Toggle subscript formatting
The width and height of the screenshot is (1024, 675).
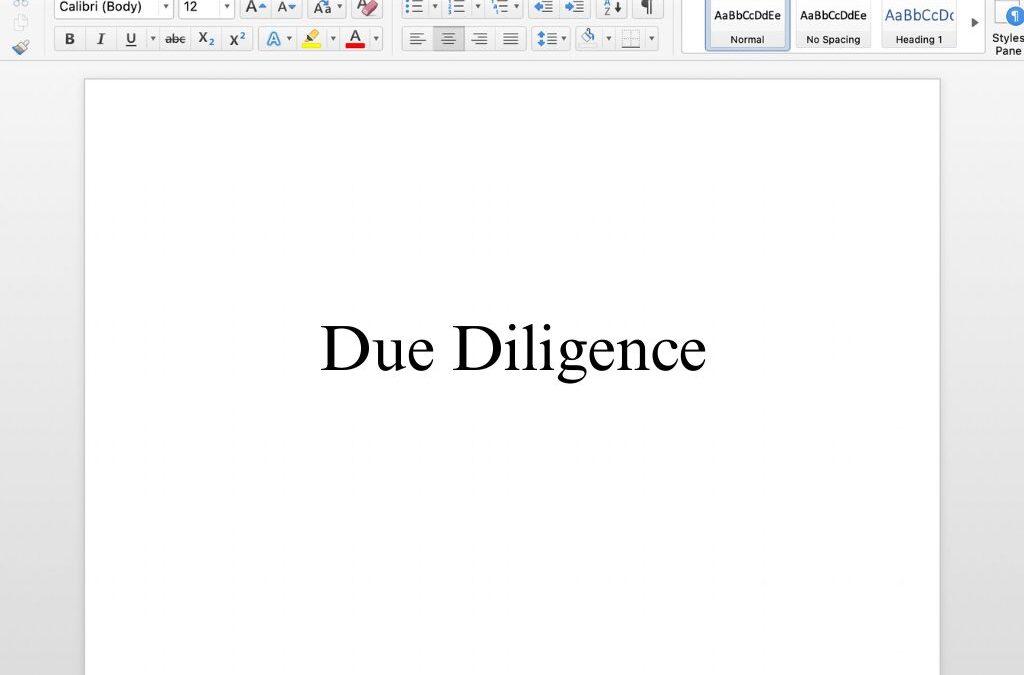pyautogui.click(x=206, y=39)
